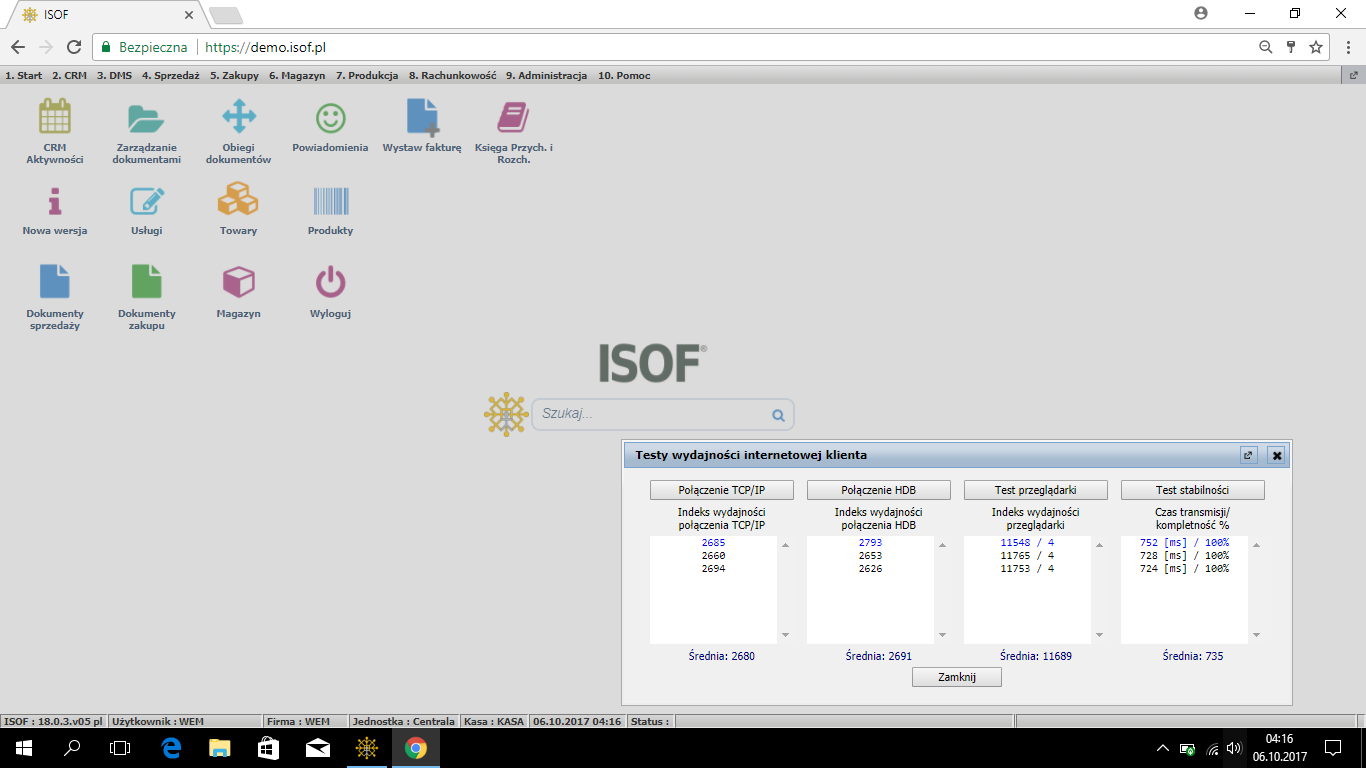Open the 1. Start menu
This screenshot has height=768, width=1366.
24,75
